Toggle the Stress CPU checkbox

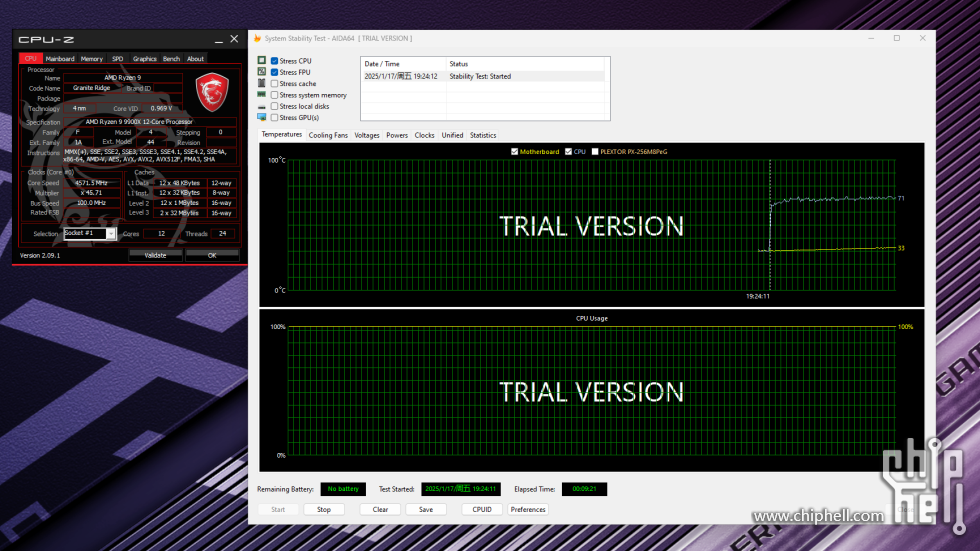pos(274,61)
